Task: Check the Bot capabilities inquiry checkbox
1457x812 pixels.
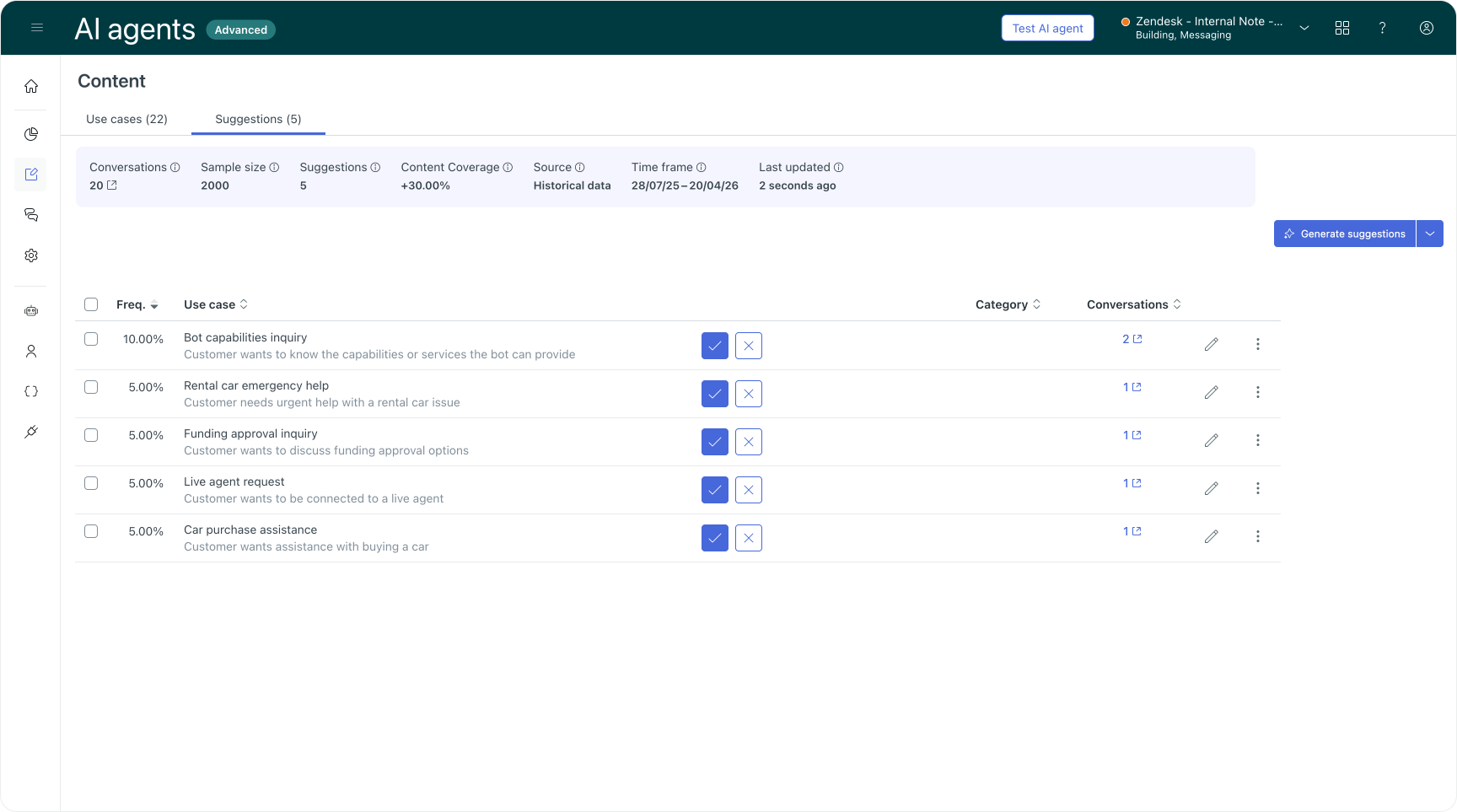Action: [x=91, y=339]
